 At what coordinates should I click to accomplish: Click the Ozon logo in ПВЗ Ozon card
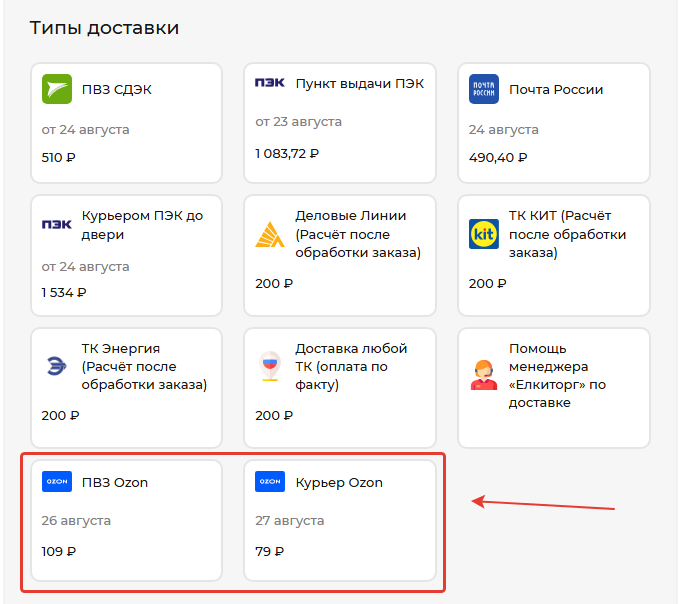coord(57,481)
